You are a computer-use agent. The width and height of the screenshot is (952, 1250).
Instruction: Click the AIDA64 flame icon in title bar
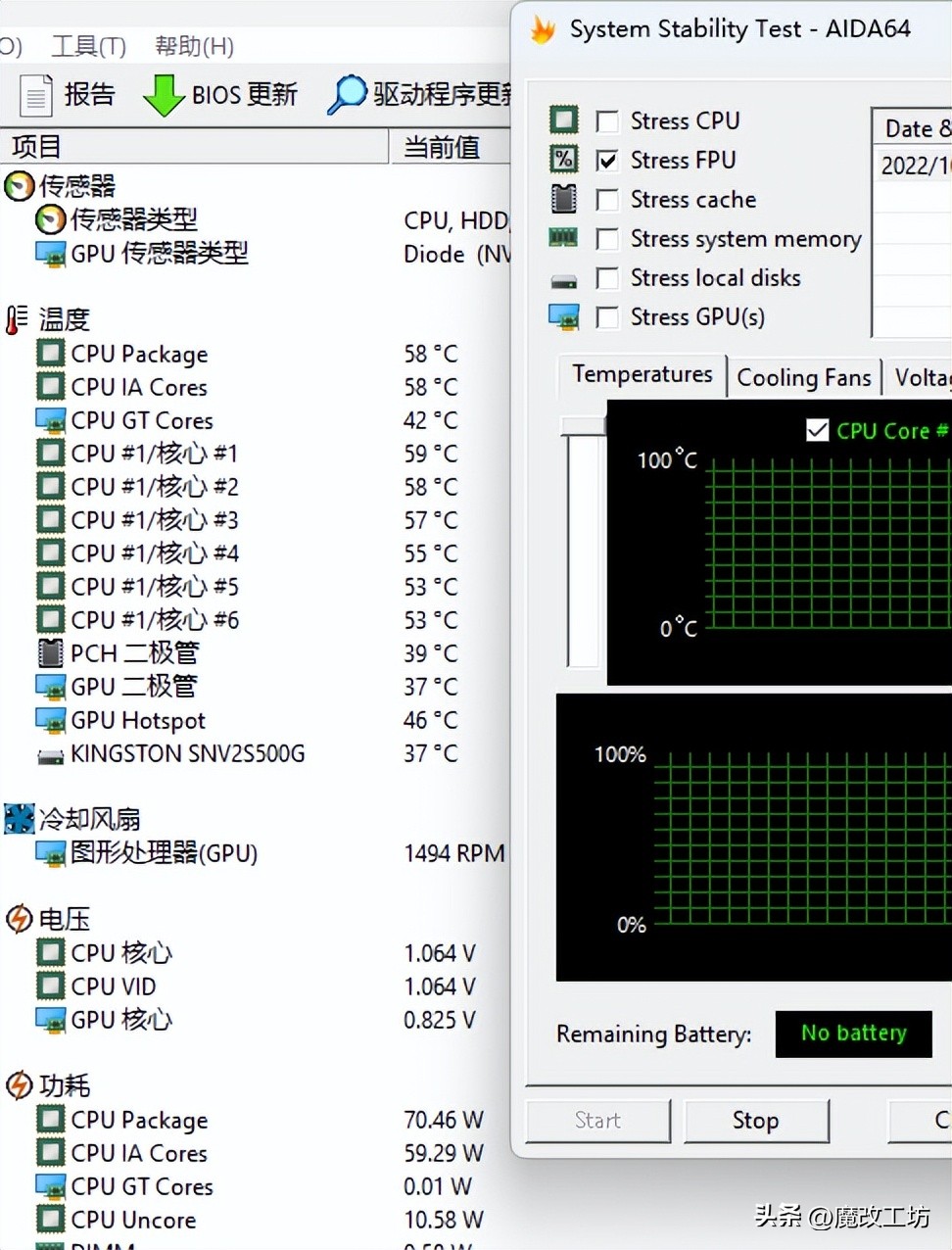coord(543,29)
